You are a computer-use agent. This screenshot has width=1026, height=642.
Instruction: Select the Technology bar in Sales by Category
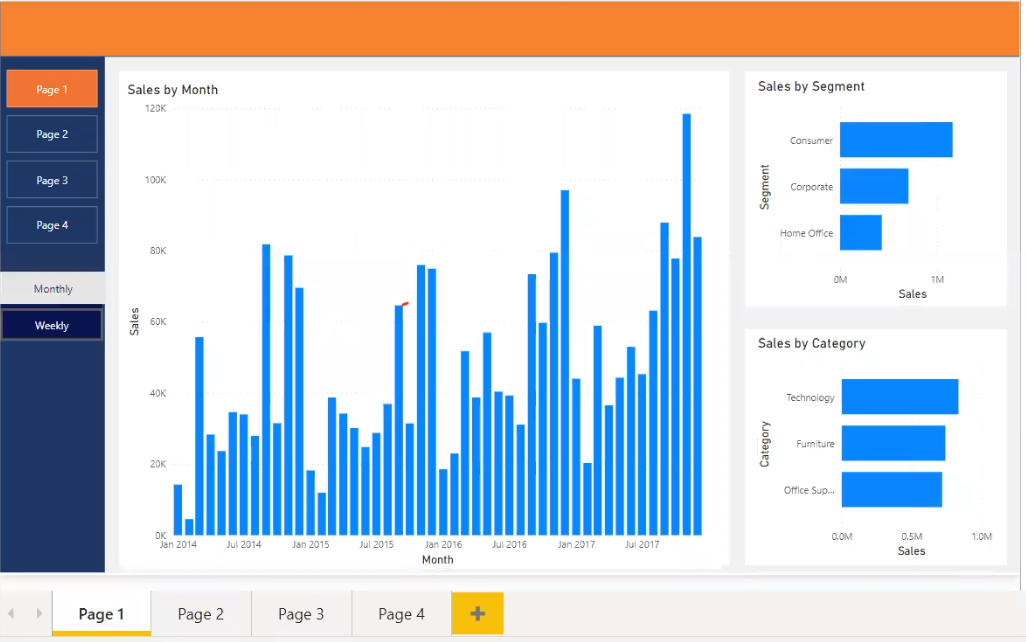click(x=899, y=397)
